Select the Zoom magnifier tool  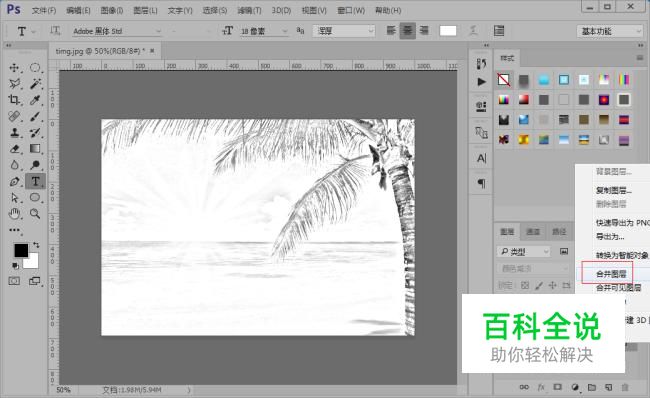pos(35,214)
